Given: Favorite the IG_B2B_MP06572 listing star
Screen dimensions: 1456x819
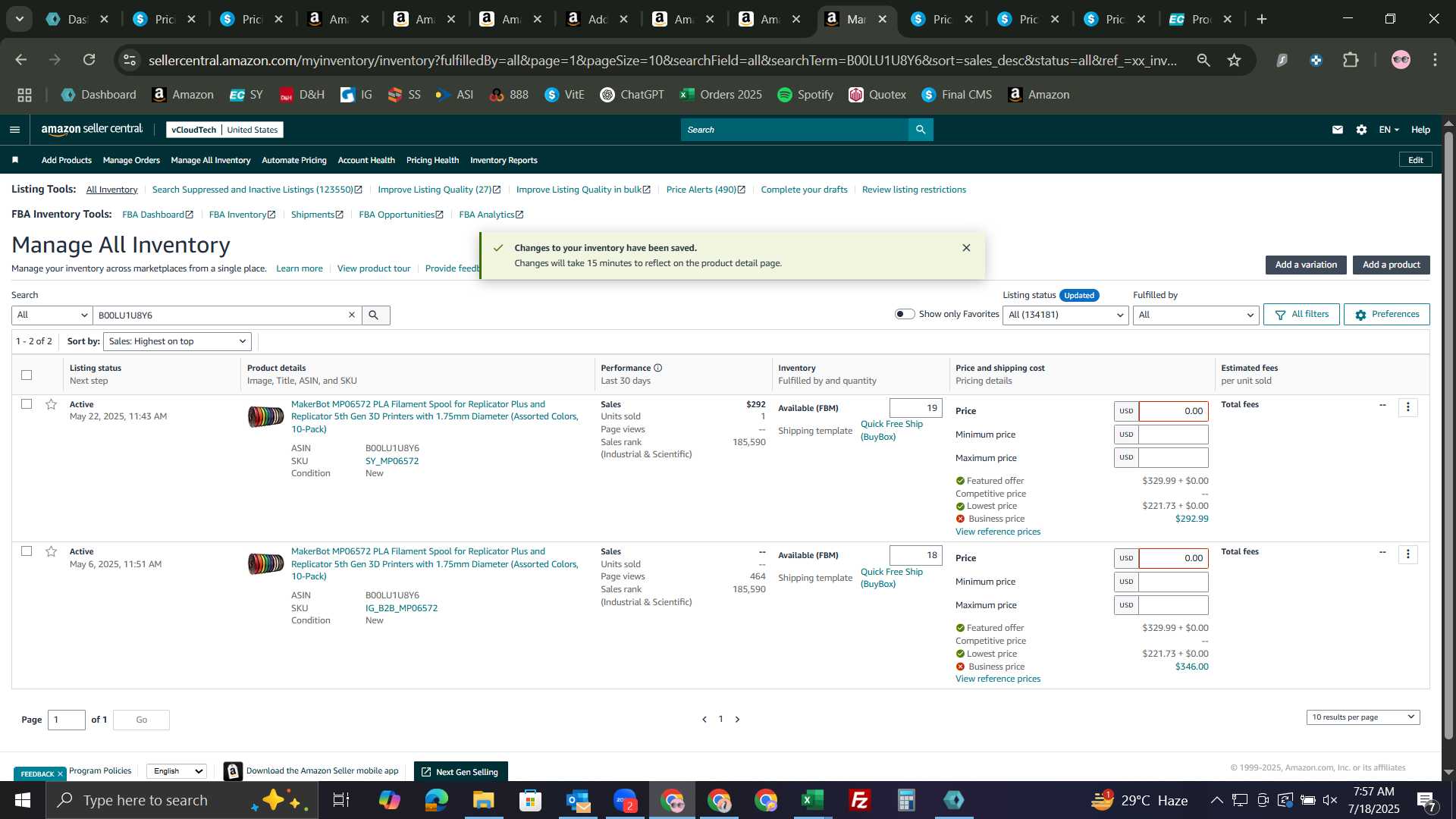Looking at the screenshot, I should click(x=51, y=551).
